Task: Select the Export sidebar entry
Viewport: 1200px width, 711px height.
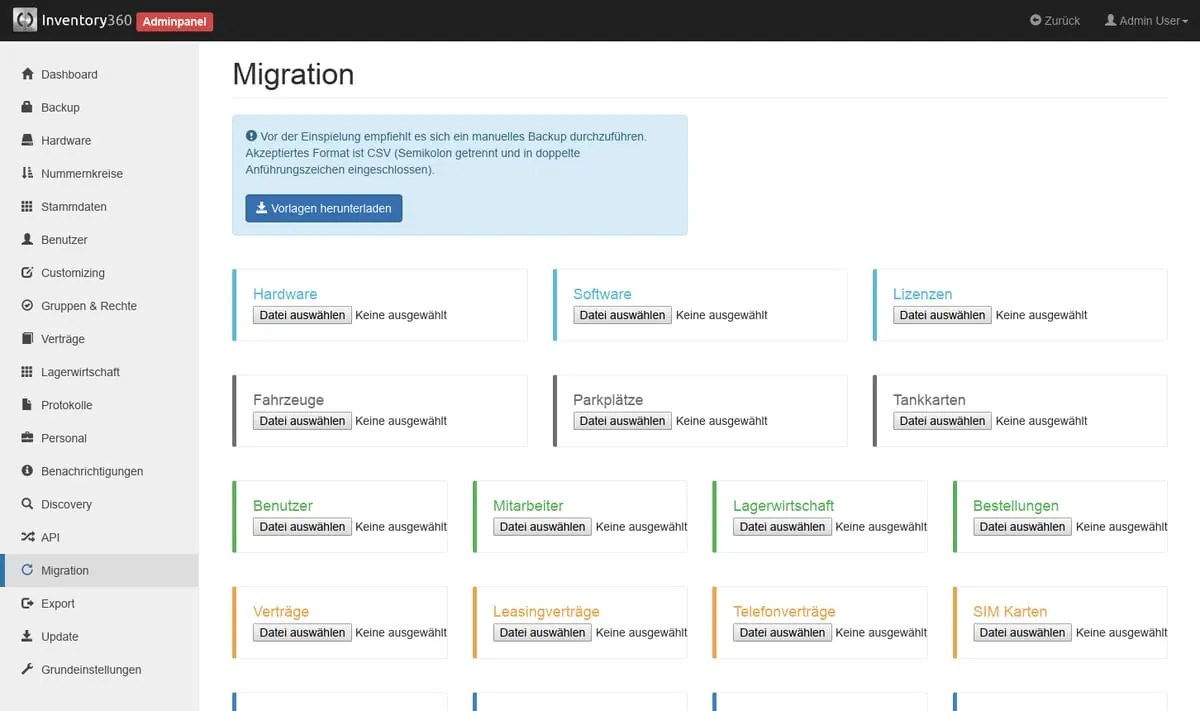Action: click(58, 603)
